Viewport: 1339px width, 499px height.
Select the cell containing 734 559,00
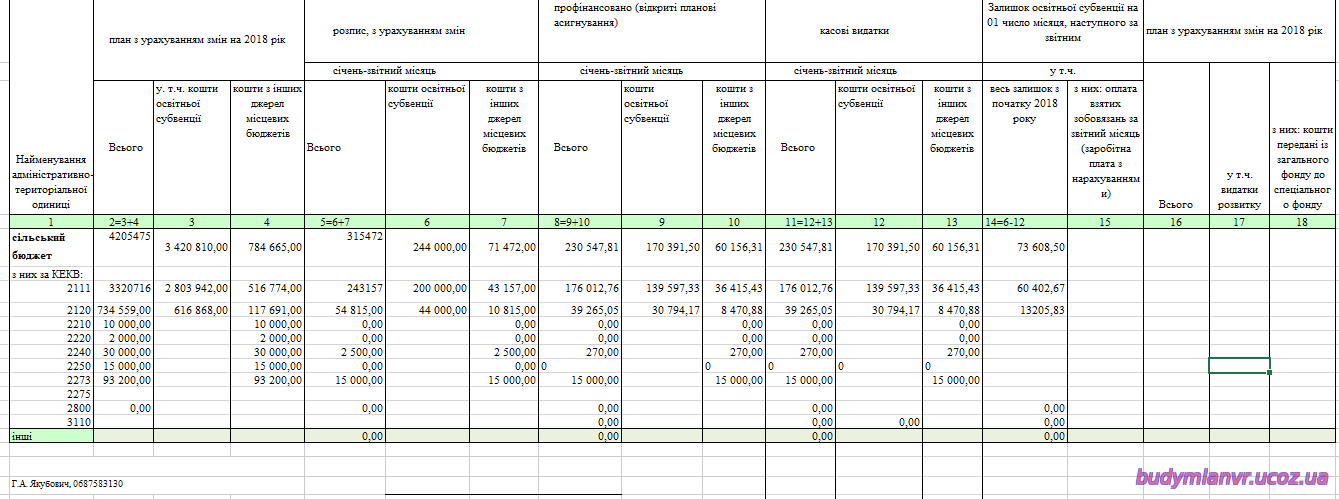123,311
